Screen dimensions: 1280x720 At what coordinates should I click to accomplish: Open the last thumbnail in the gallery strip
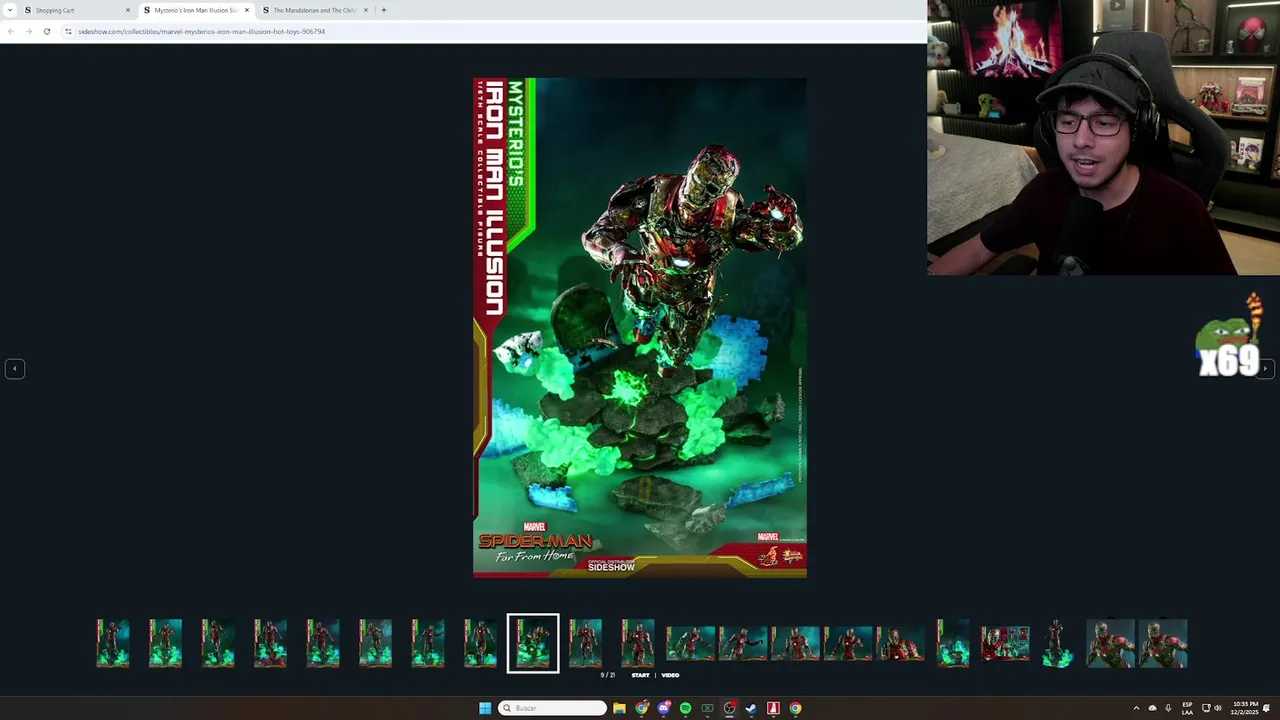(1162, 643)
